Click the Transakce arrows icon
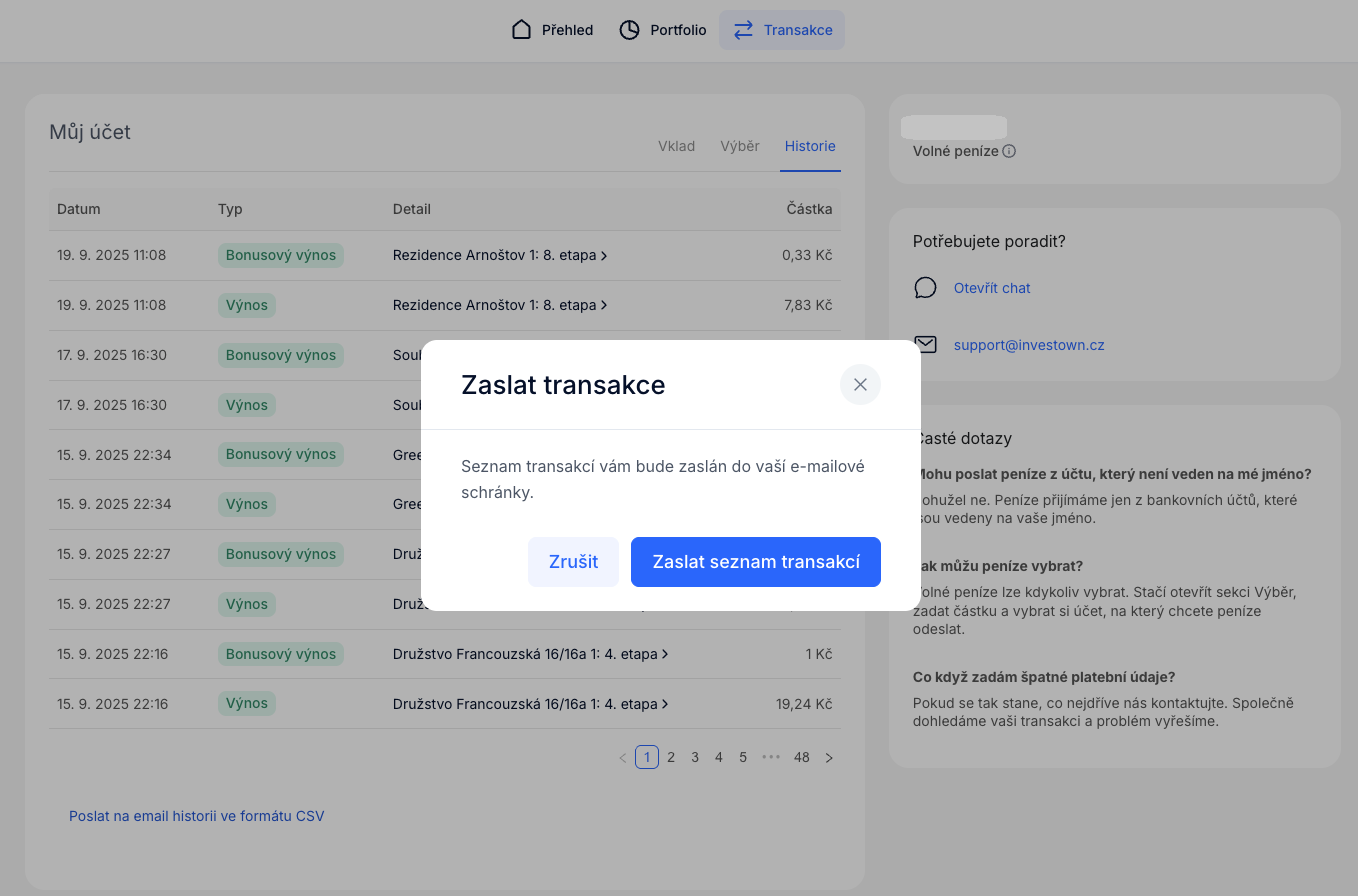Viewport: 1358px width, 896px height. pos(743,30)
